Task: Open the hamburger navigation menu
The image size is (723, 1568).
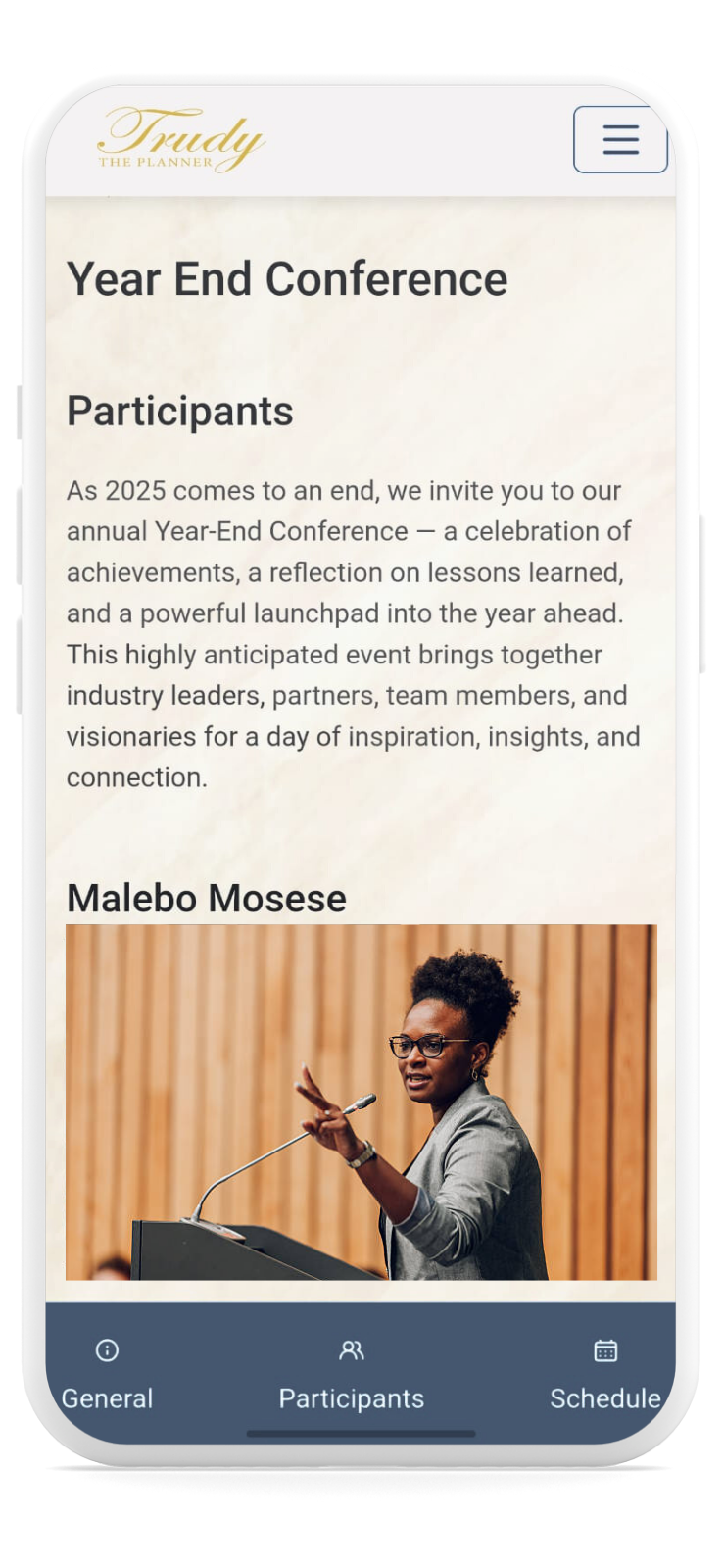Action: coord(620,139)
